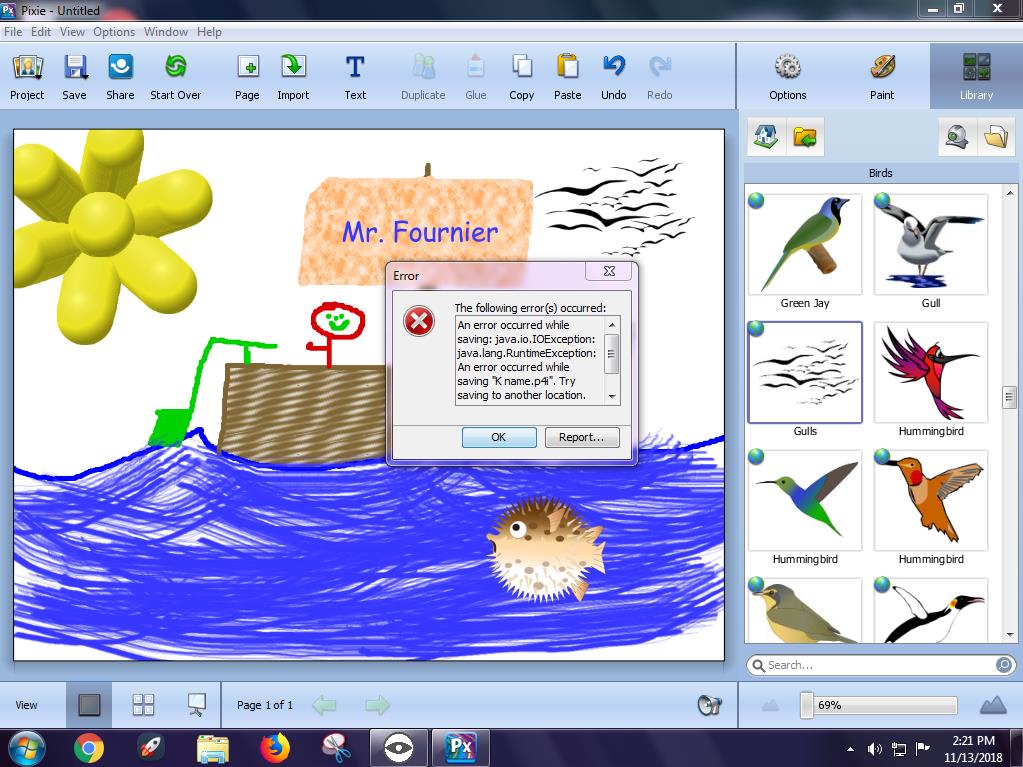
Task: Open the Snipping Tool from taskbar
Action: pos(337,748)
